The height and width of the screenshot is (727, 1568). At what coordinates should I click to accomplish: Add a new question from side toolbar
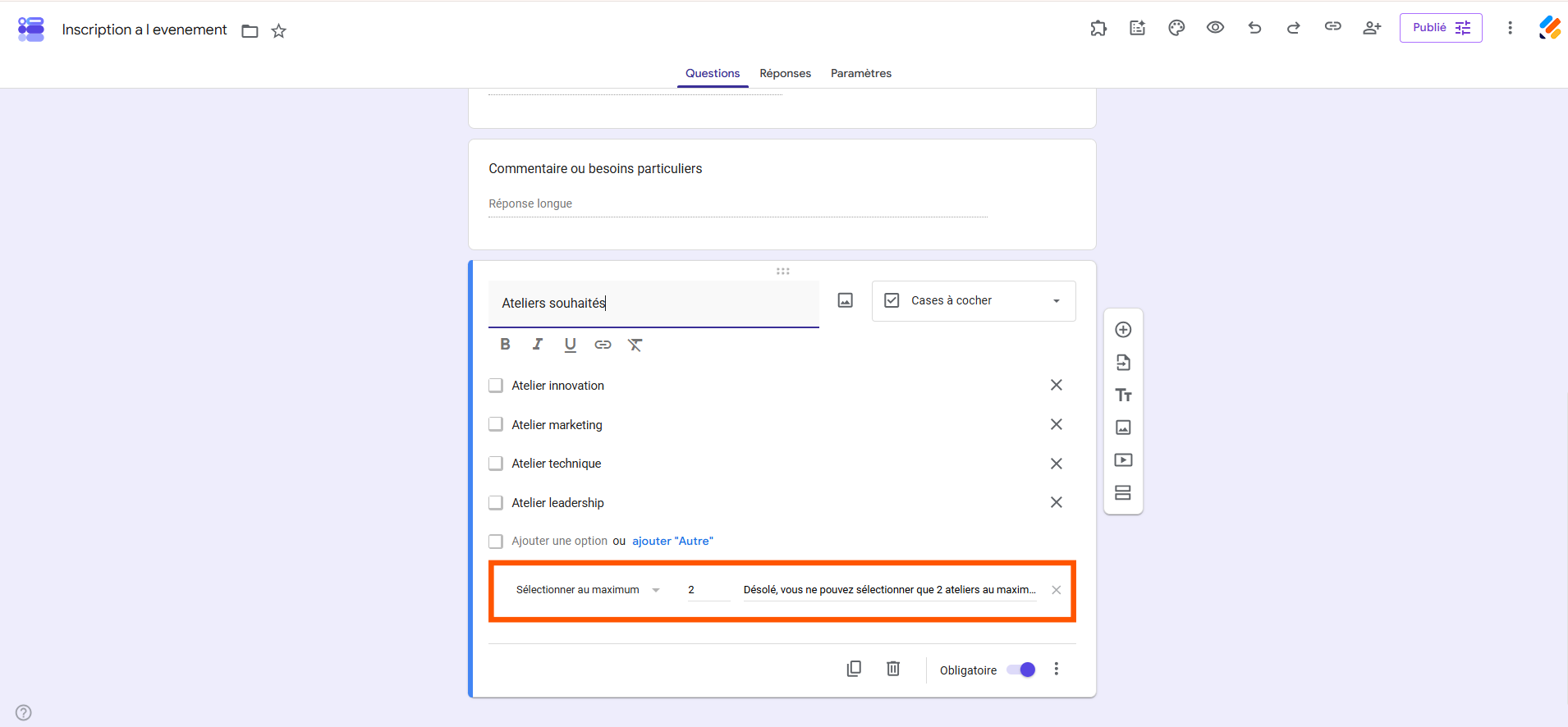pyautogui.click(x=1124, y=330)
